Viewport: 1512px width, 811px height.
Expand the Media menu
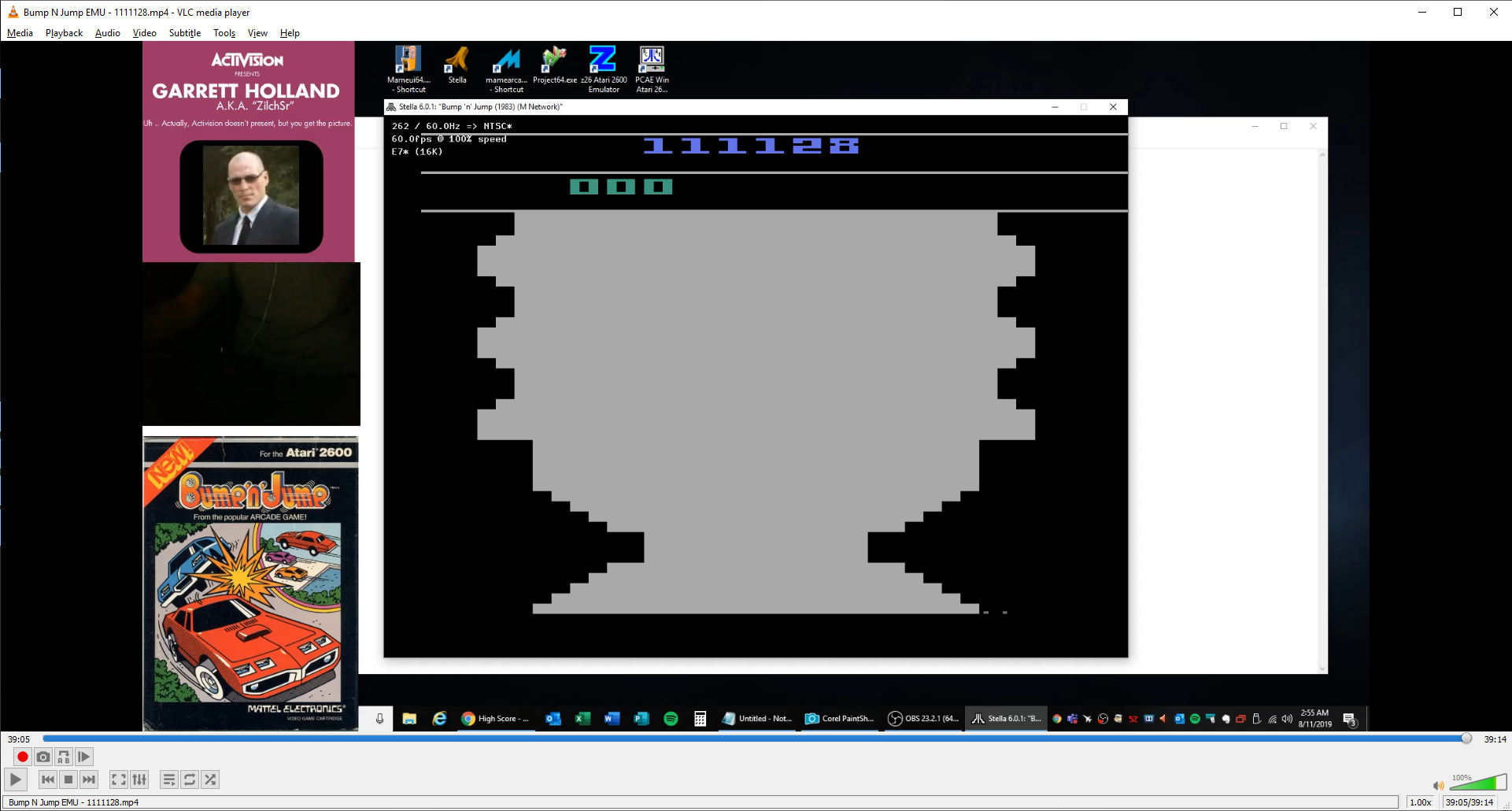[x=20, y=33]
